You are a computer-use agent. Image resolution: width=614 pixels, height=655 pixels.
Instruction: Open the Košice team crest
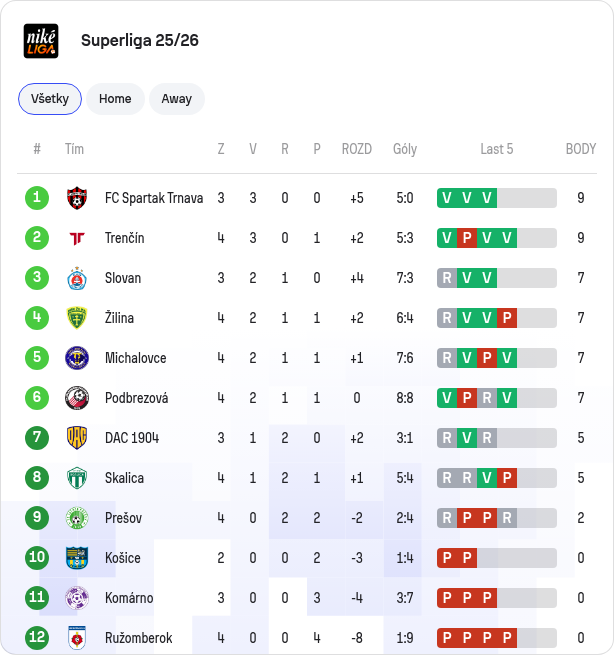click(x=77, y=558)
